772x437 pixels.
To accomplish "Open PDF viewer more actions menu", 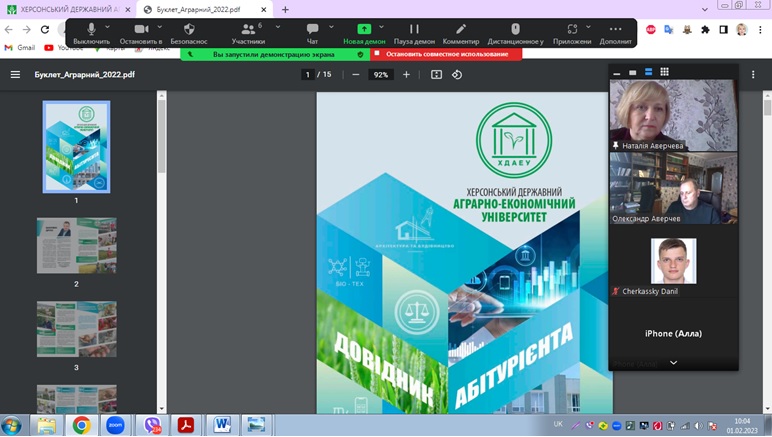I will coord(753,75).
